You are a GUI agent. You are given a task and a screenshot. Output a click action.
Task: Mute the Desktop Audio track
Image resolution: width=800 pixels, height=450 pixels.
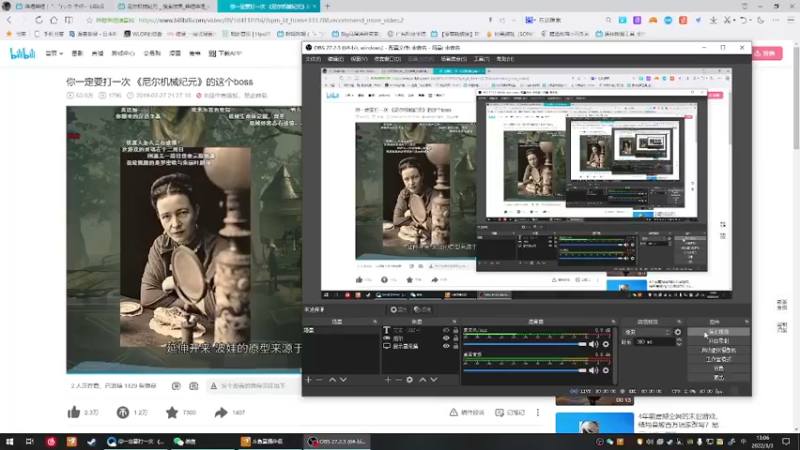pos(593,370)
